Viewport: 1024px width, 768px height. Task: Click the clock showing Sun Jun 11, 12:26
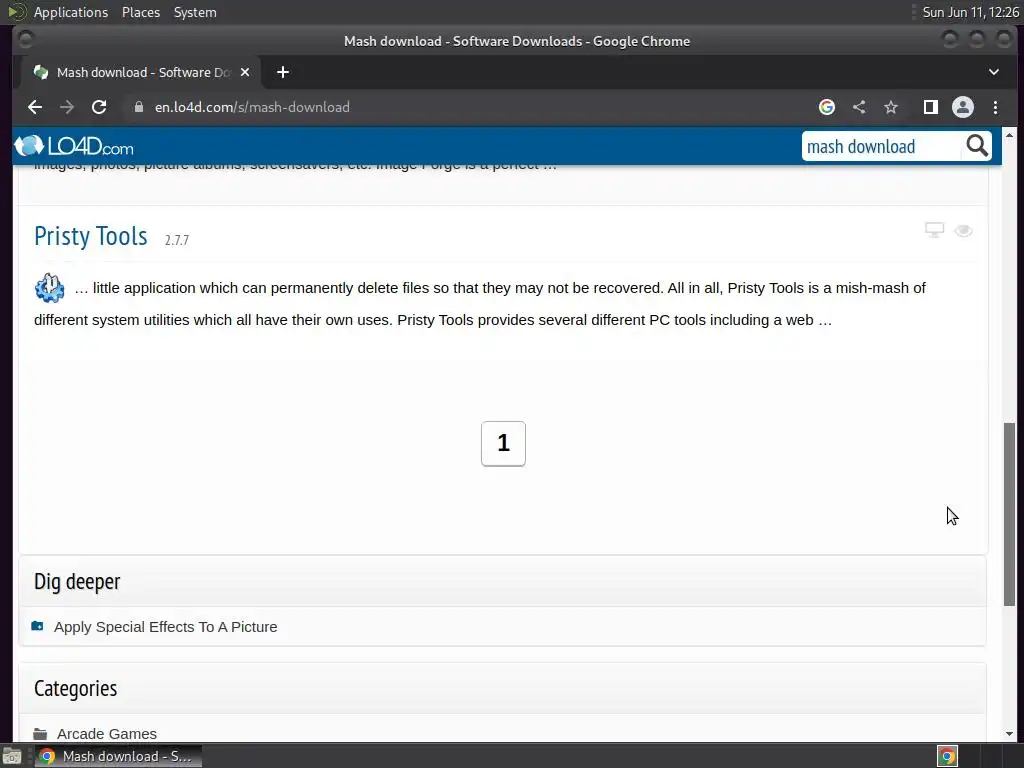click(970, 12)
